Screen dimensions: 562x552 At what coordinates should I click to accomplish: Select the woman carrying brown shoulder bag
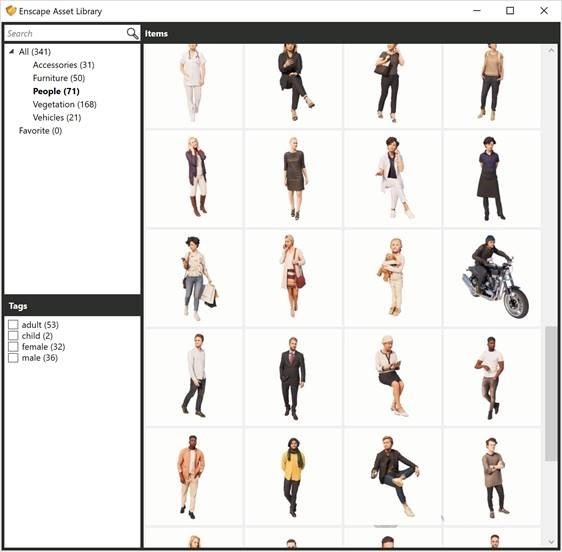point(392,86)
